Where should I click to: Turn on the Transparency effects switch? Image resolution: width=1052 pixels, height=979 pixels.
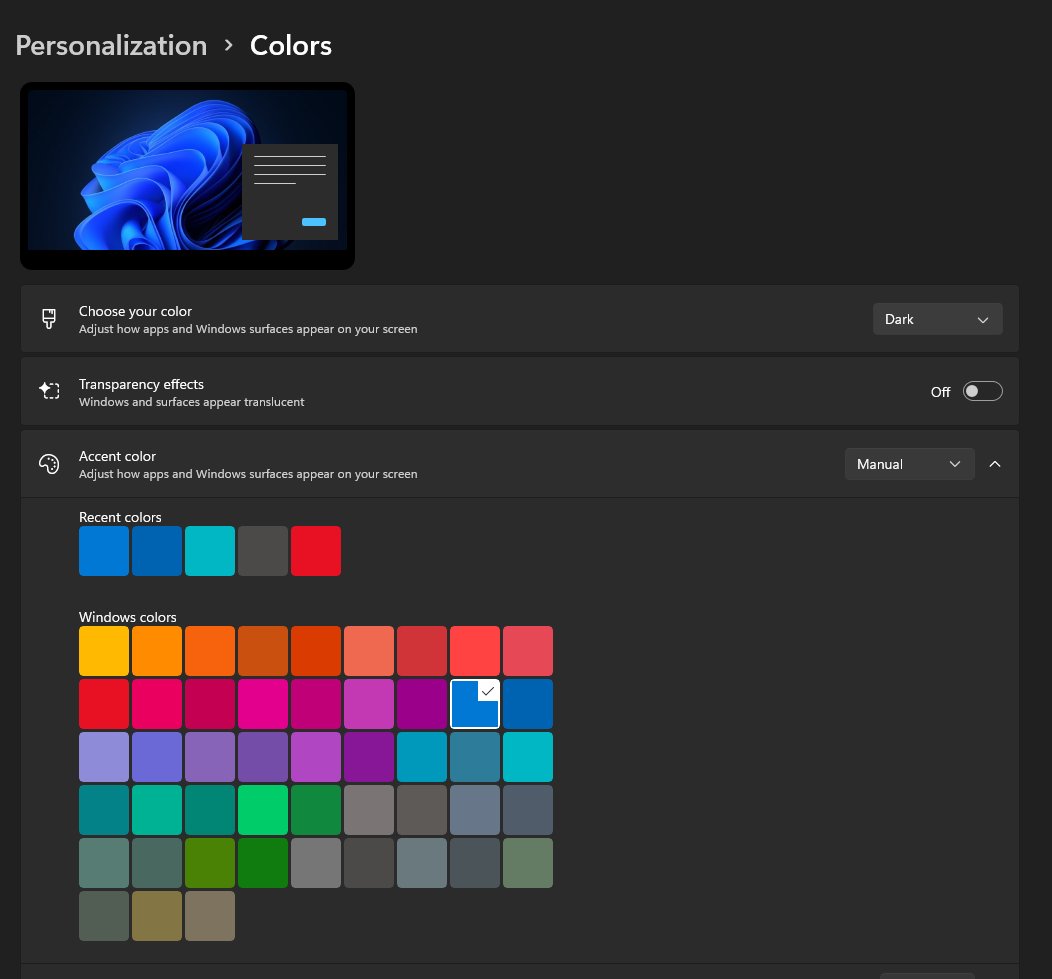(x=982, y=391)
